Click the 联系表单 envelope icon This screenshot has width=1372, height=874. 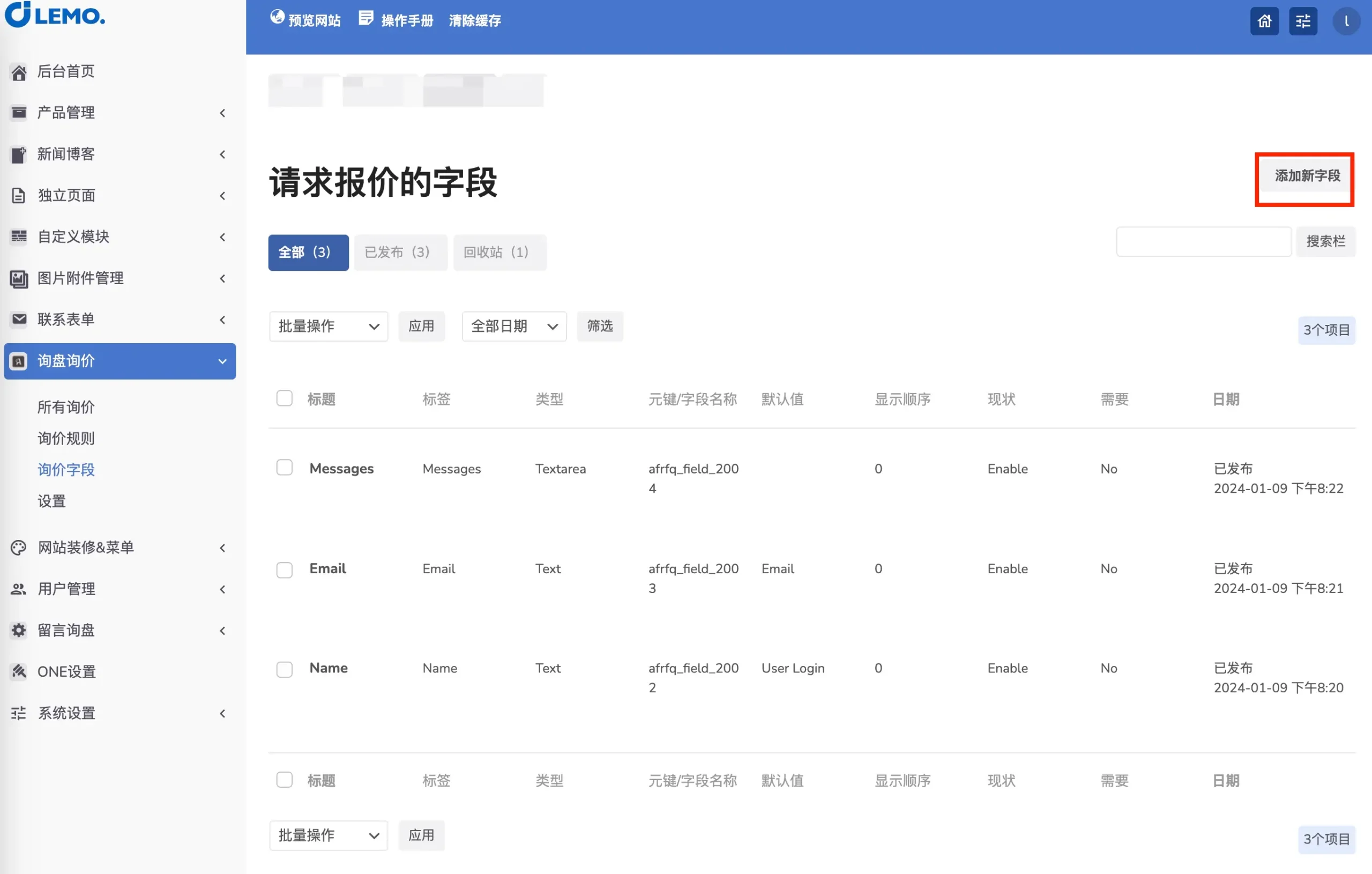pos(19,319)
